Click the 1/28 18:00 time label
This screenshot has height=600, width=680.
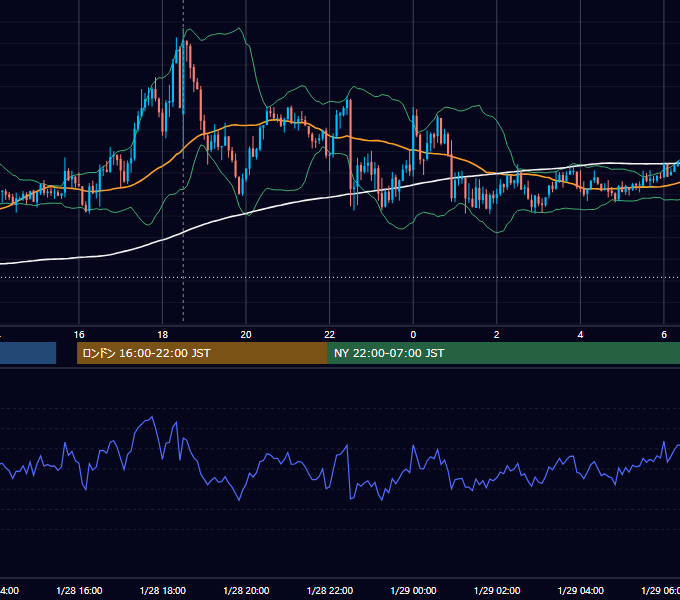[x=163, y=590]
